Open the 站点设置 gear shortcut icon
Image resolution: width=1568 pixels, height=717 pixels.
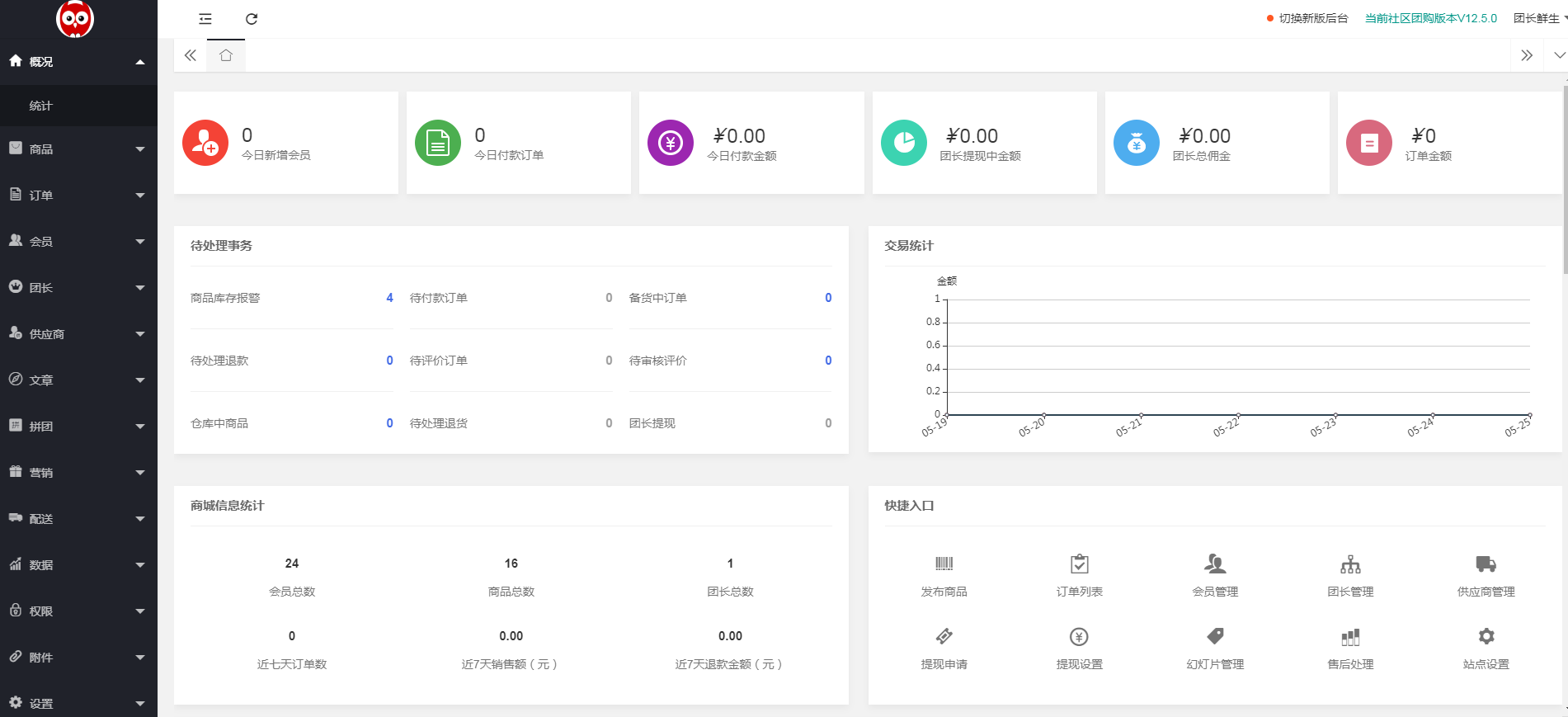[1486, 637]
